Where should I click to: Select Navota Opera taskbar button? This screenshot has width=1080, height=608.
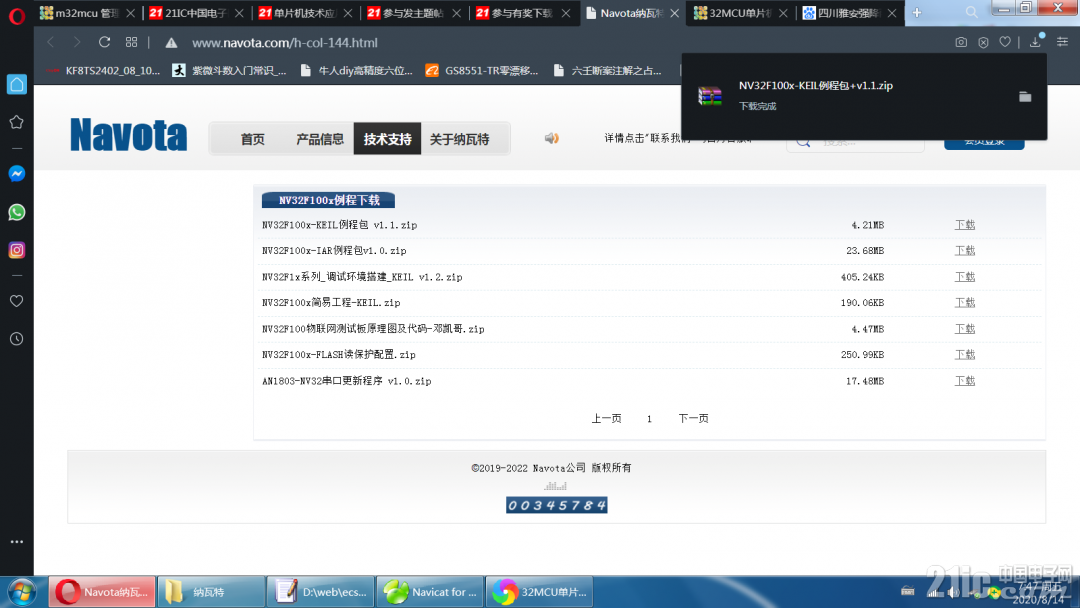102,592
